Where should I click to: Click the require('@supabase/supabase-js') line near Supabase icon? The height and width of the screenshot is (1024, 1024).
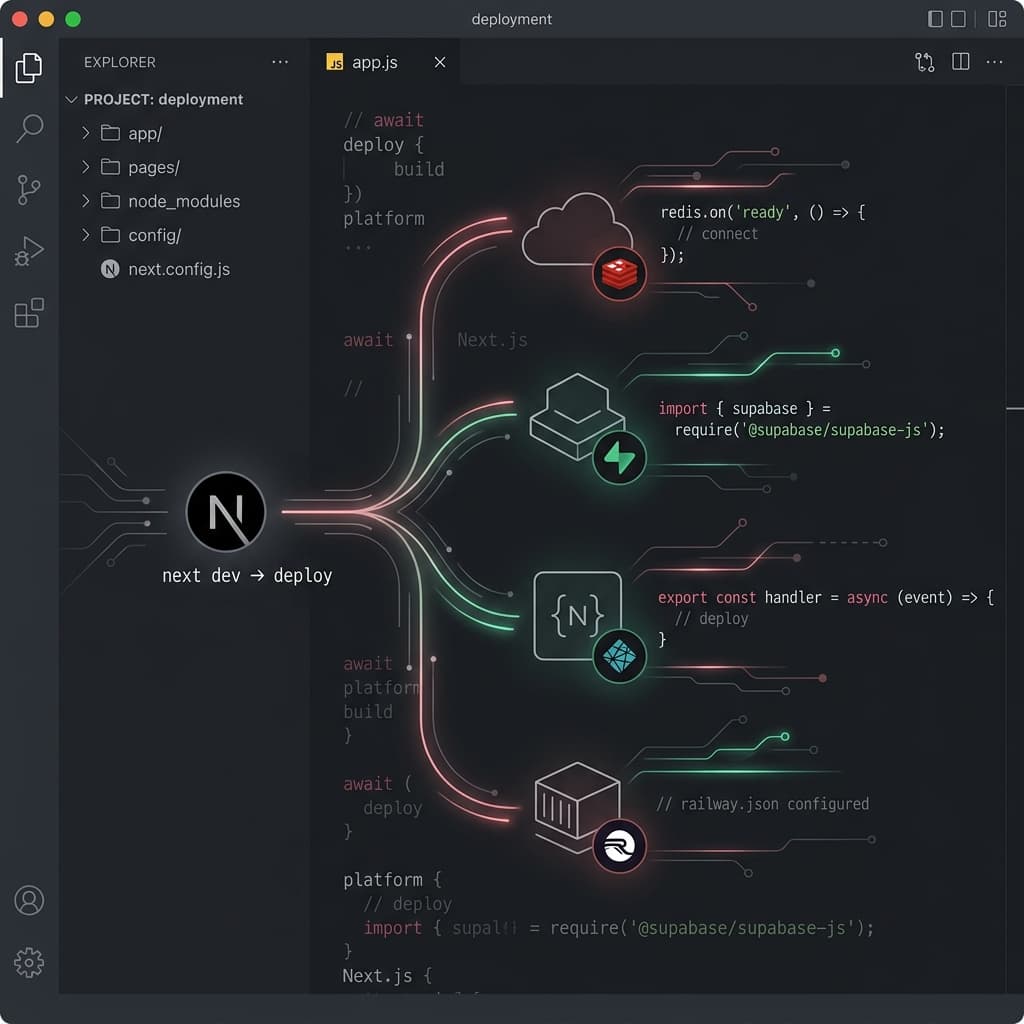coord(809,430)
